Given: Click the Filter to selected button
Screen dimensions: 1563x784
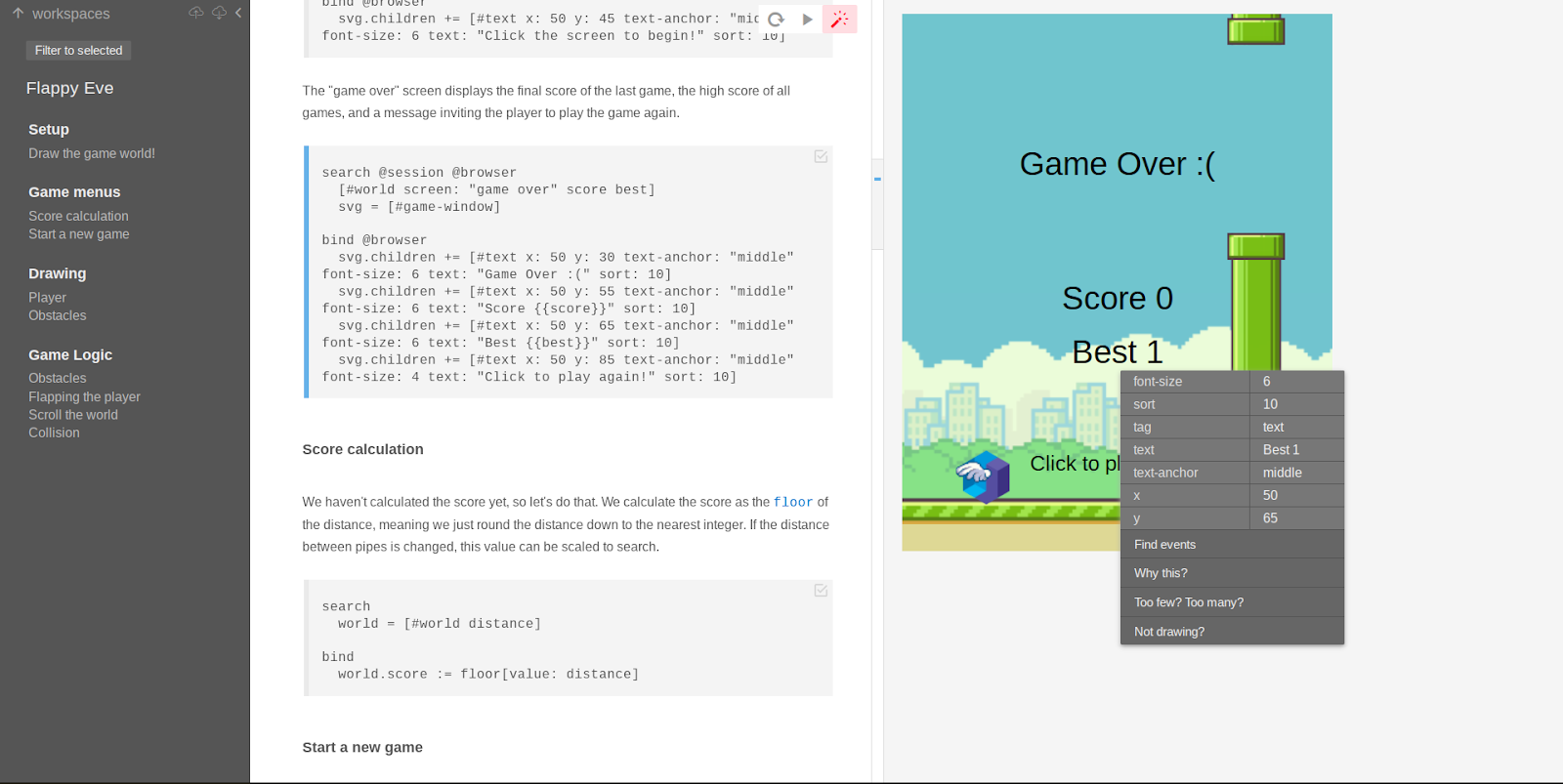Looking at the screenshot, I should point(78,51).
